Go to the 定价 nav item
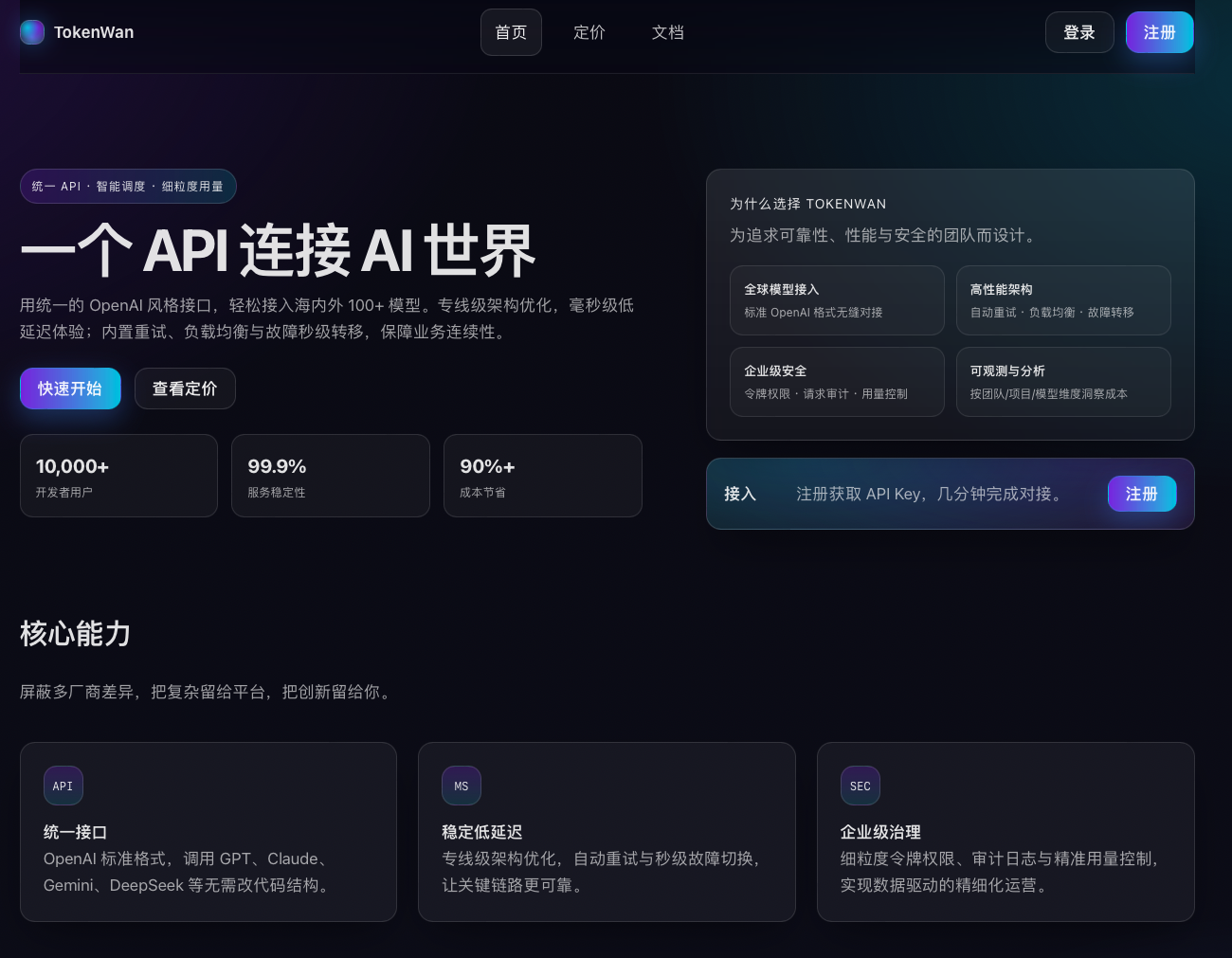Screen dimensions: 1232x958 589,32
